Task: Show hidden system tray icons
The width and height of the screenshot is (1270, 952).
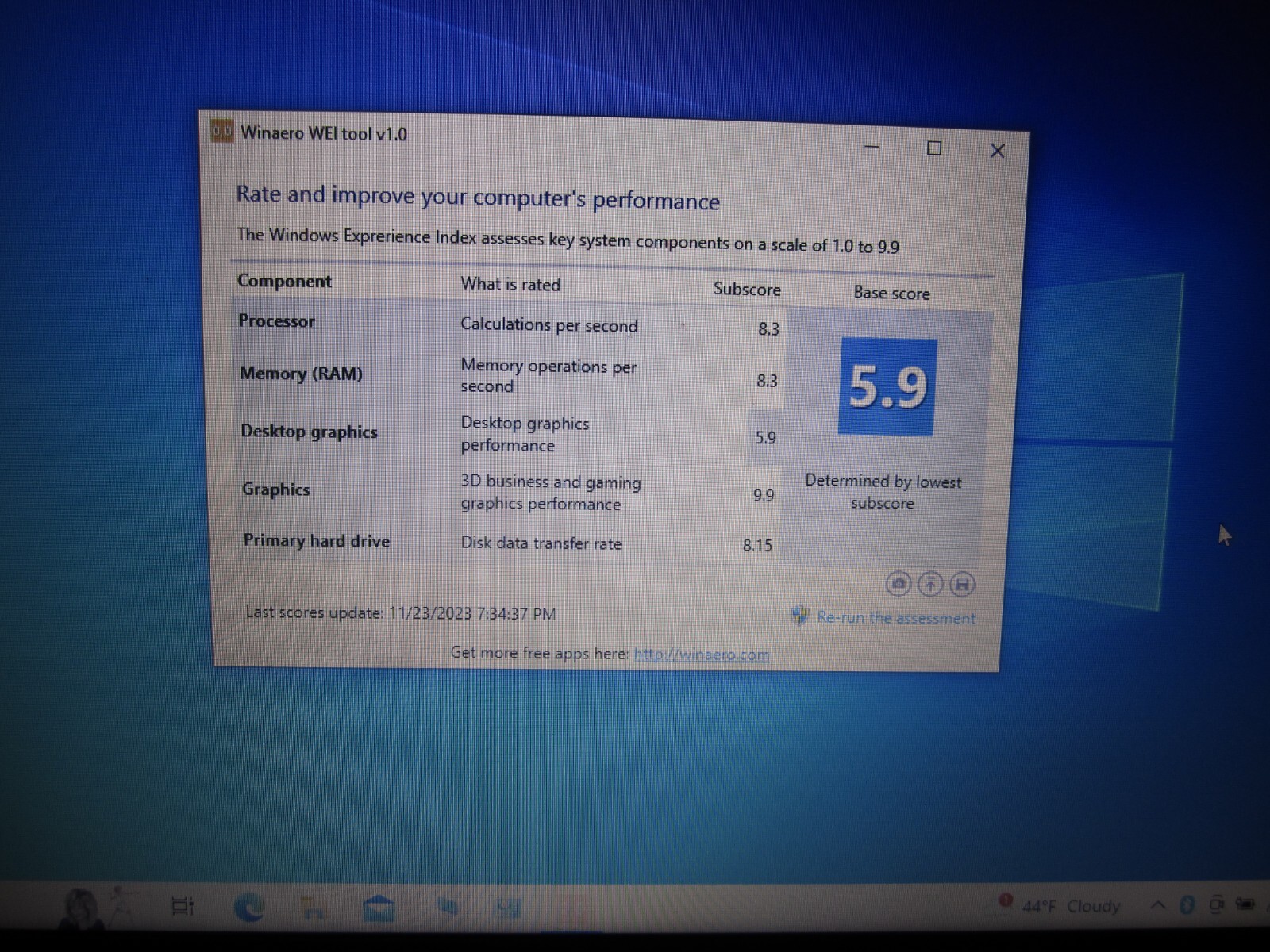Action: tap(1157, 905)
